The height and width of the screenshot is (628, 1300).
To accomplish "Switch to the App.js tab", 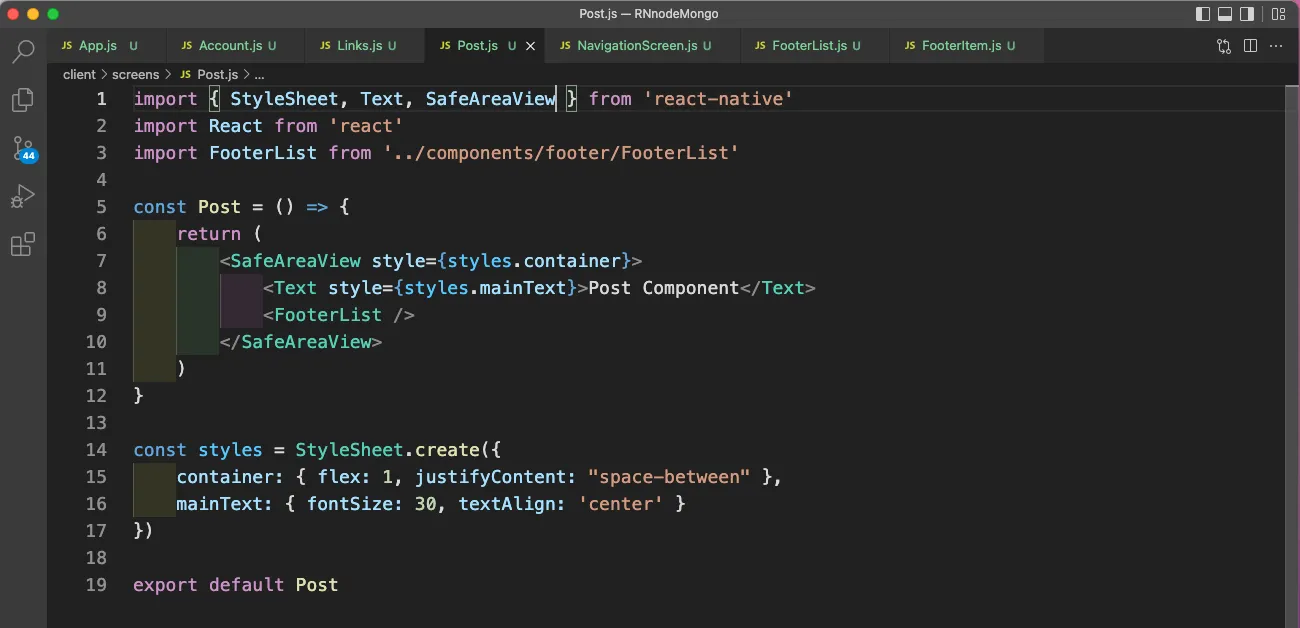I will pos(105,46).
